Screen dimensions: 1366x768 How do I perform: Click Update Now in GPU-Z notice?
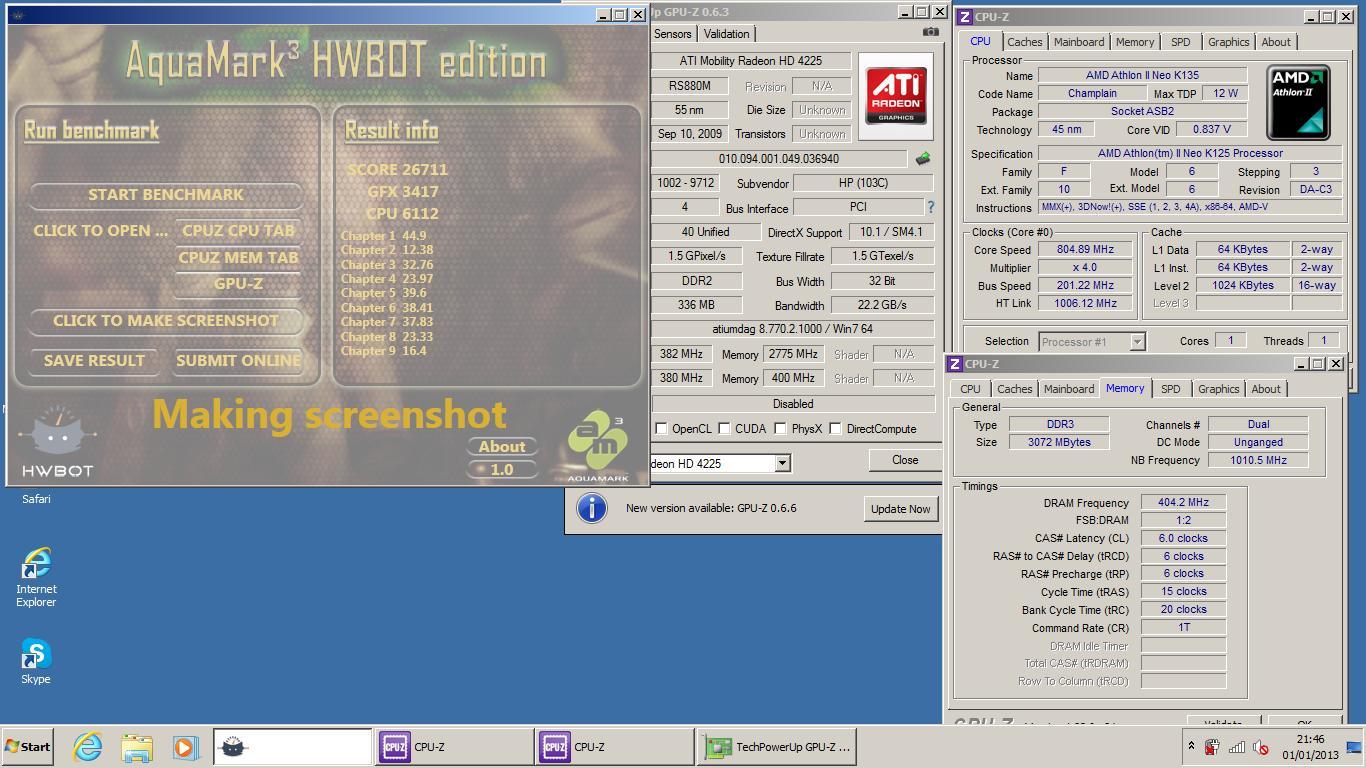tap(900, 509)
